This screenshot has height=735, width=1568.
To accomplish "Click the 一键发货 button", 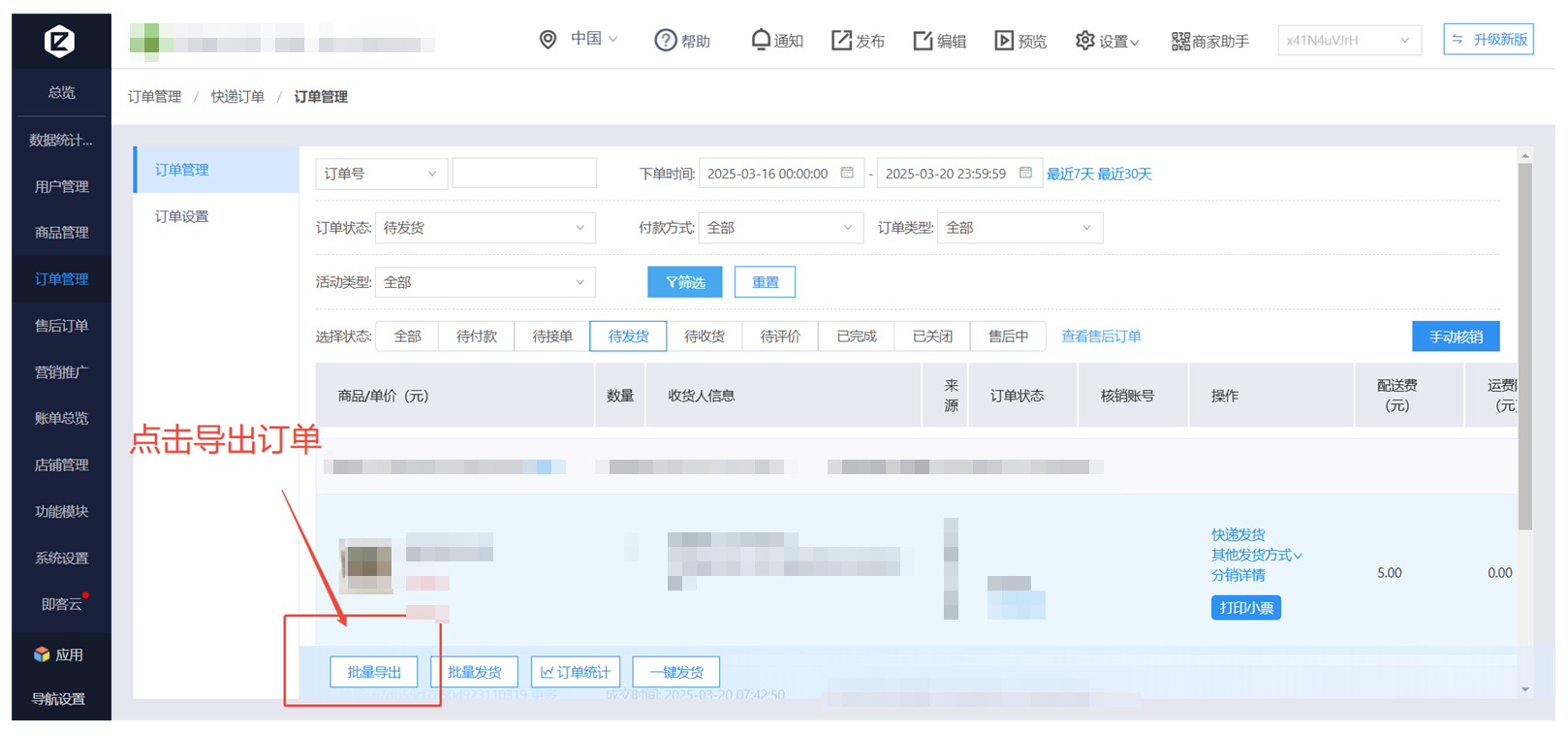I will 676,672.
